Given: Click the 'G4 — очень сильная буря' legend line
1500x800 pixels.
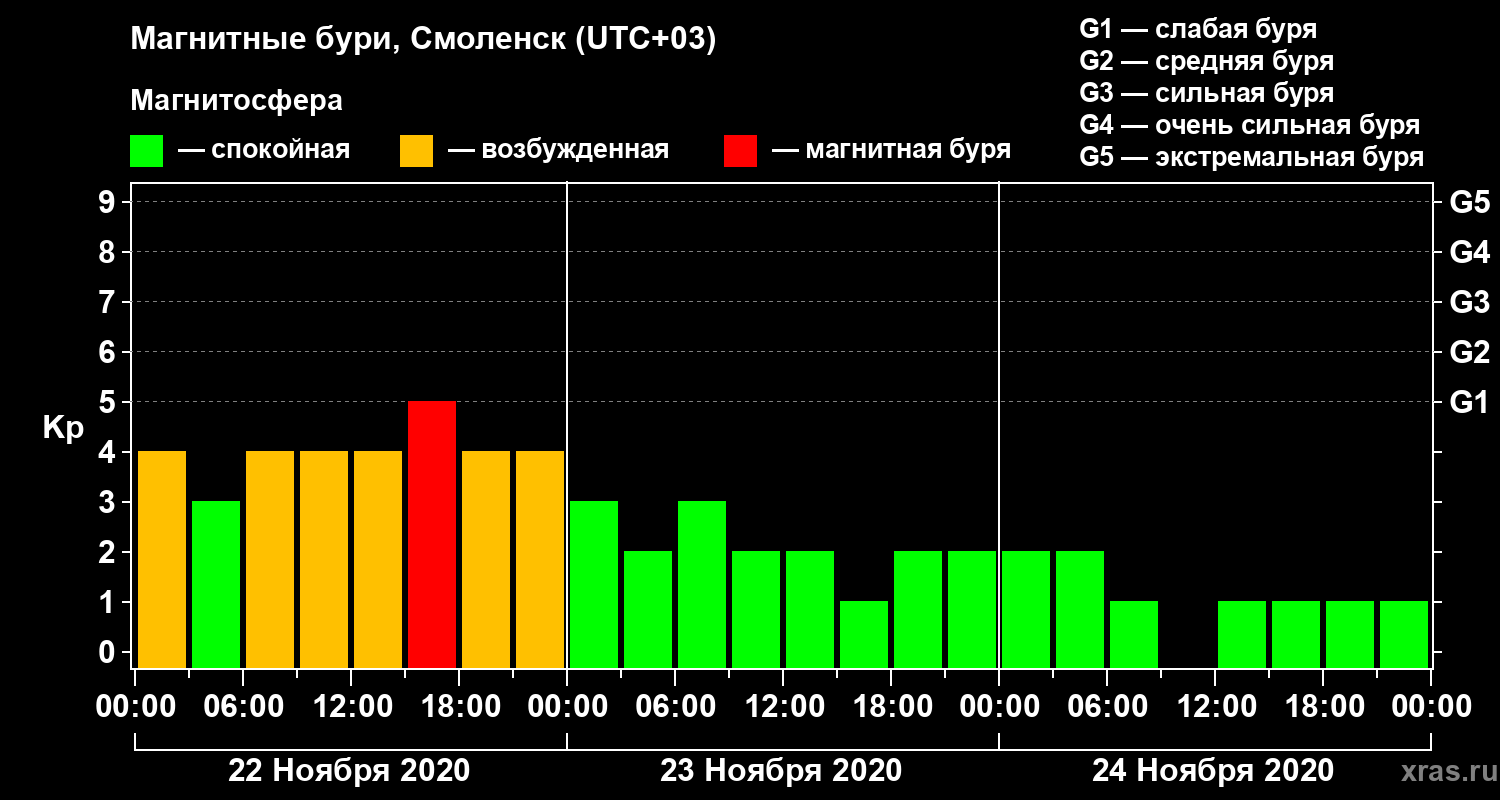Looking at the screenshot, I should point(1250,125).
